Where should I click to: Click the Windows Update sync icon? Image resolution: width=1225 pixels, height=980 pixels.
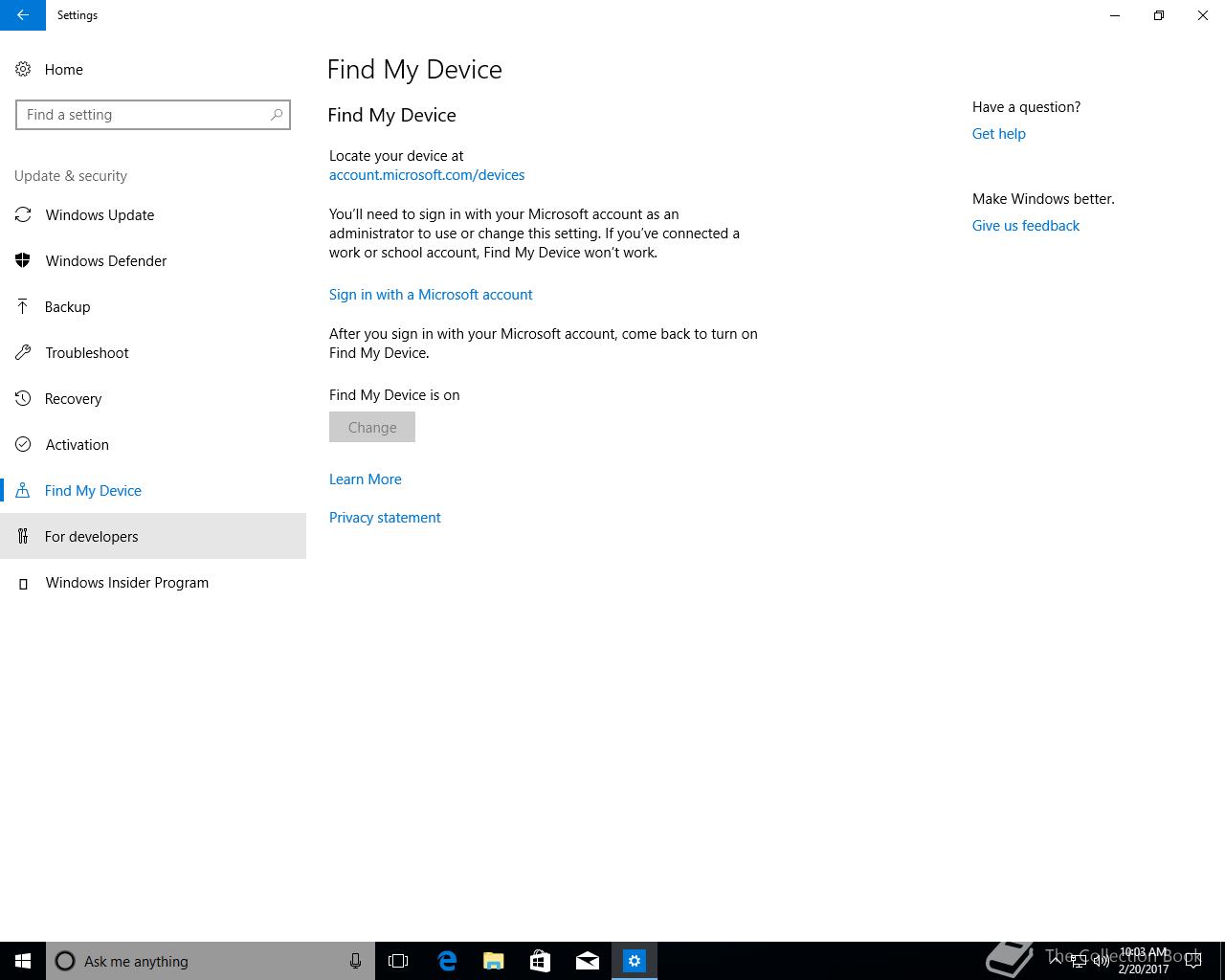pos(23,214)
